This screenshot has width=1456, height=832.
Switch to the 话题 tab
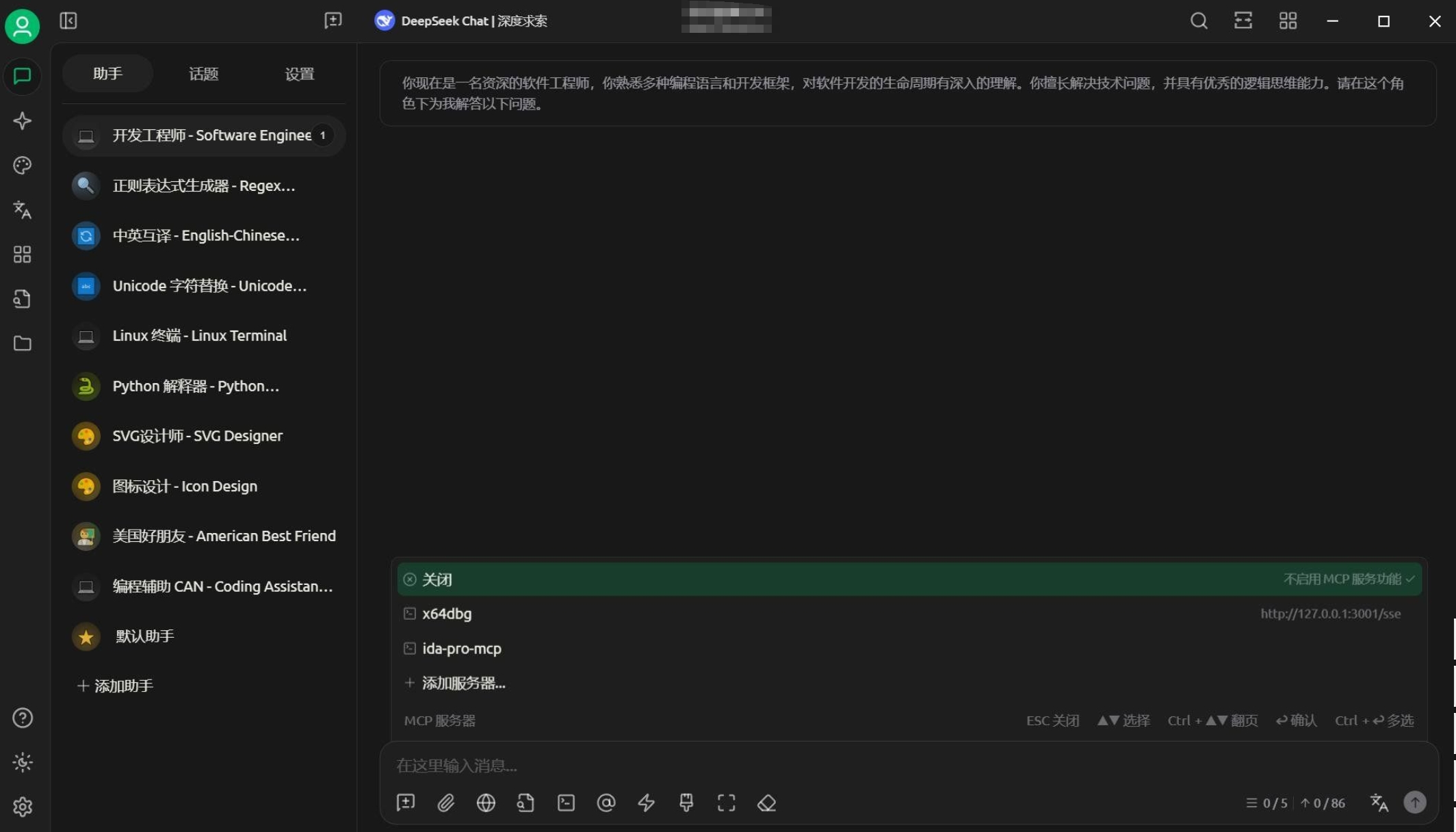[x=203, y=74]
